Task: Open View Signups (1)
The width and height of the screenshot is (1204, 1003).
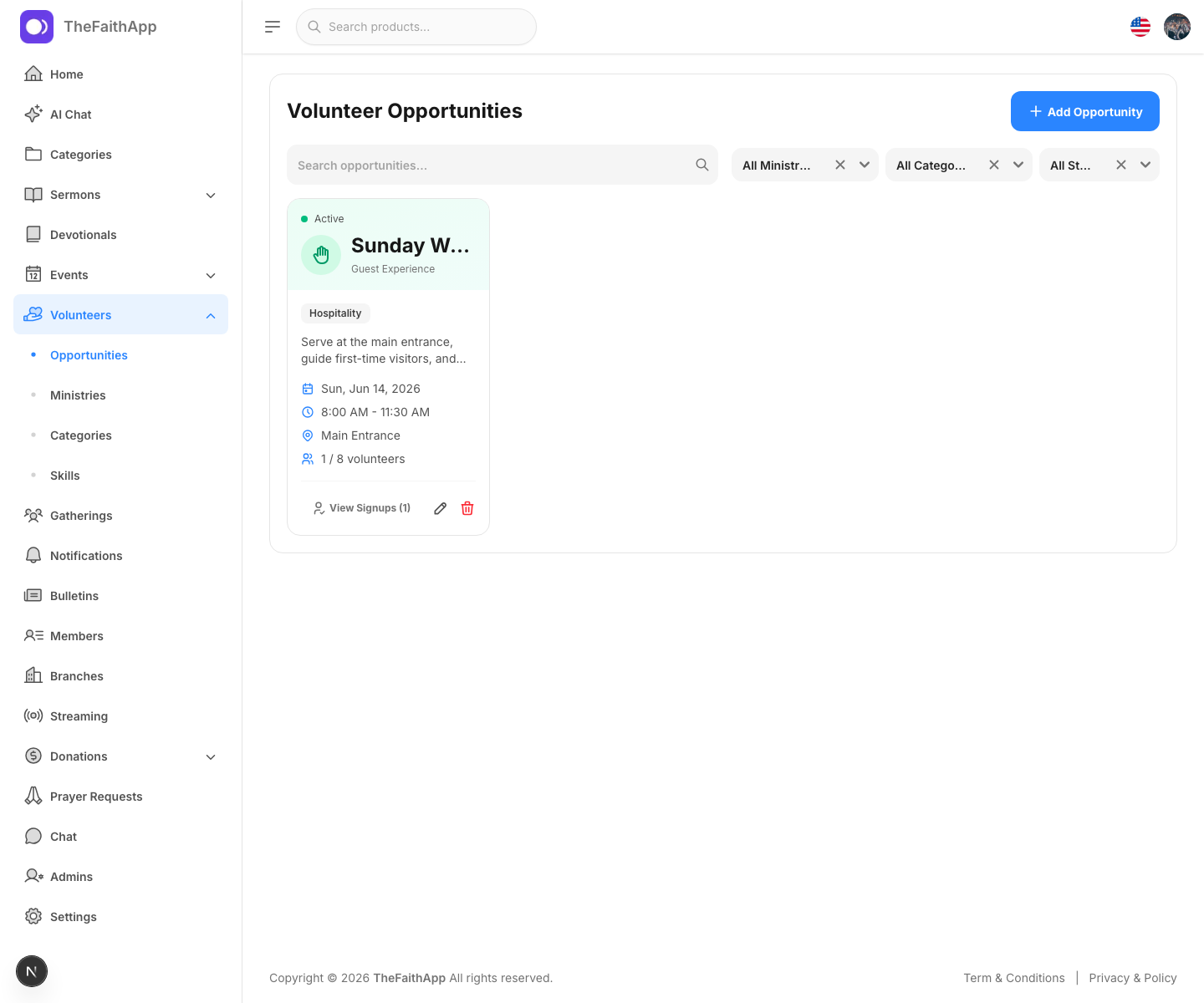Action: 362,508
